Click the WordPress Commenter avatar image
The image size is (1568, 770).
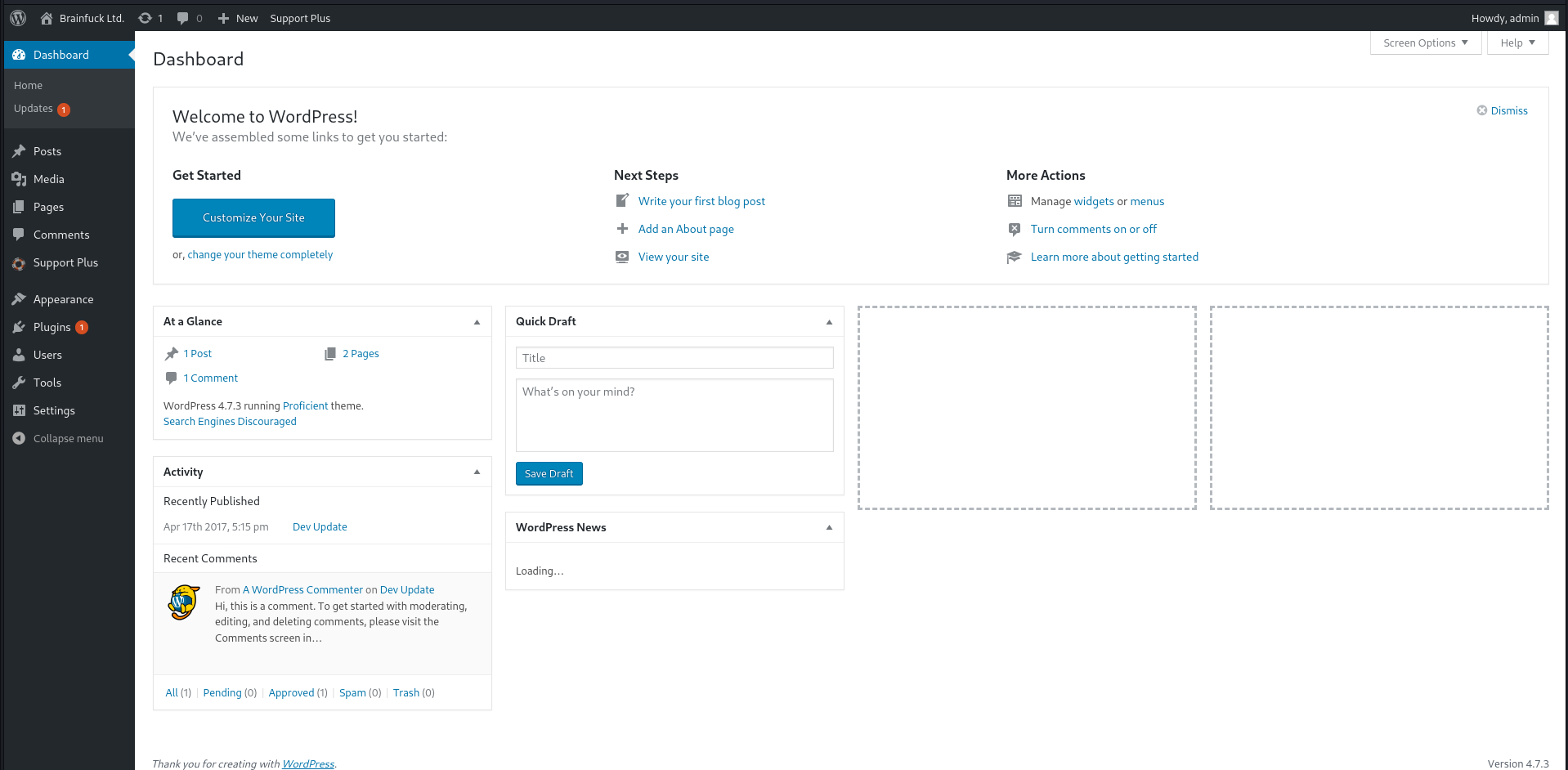[184, 602]
